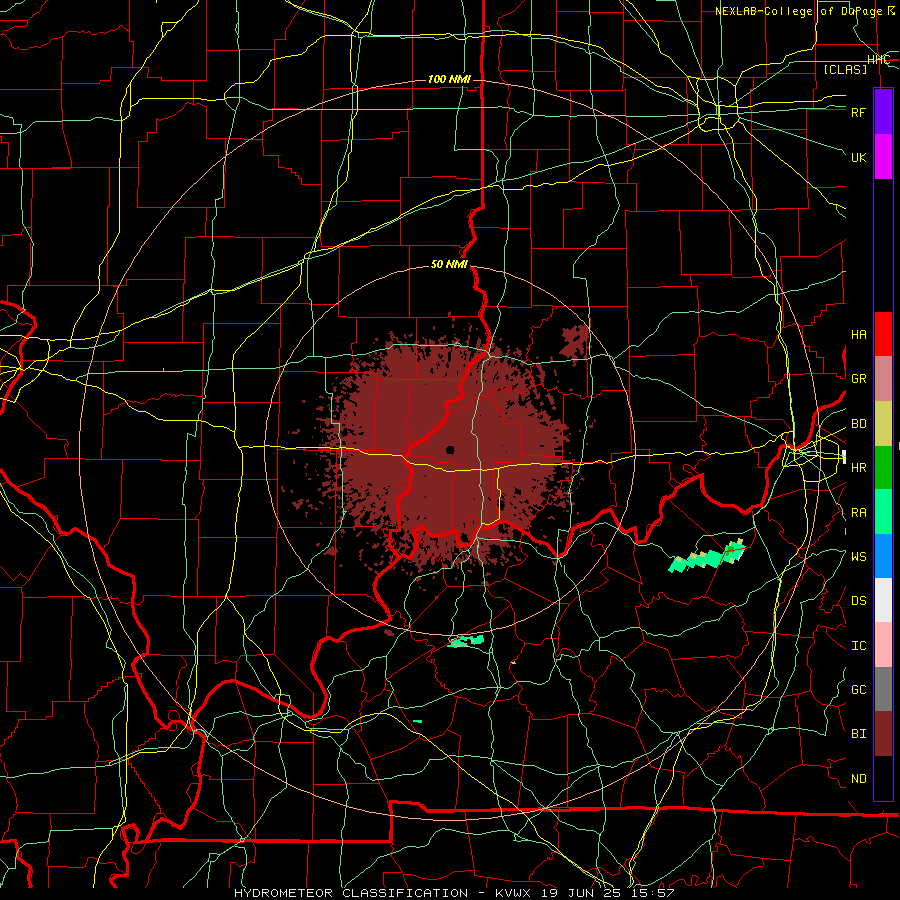Click the long green rain echo band east of radar

click(707, 556)
